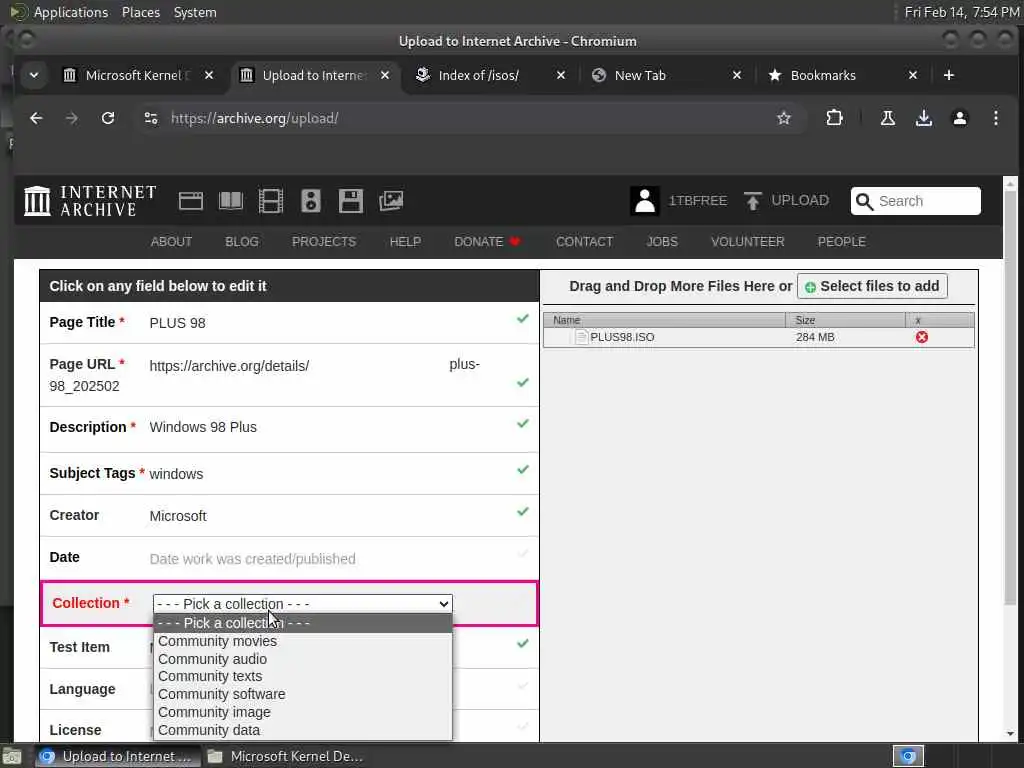Open the texts (book) collection icon
This screenshot has width=1024, height=768.
231,201
